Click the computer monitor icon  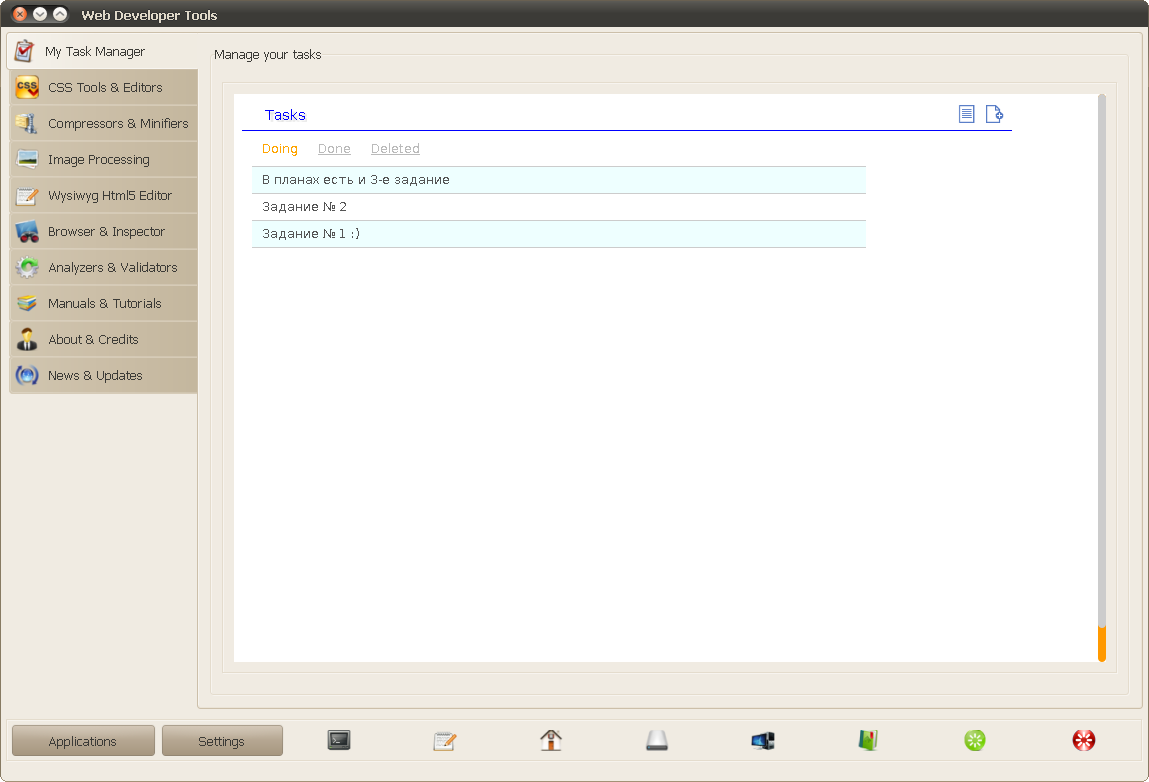[763, 740]
